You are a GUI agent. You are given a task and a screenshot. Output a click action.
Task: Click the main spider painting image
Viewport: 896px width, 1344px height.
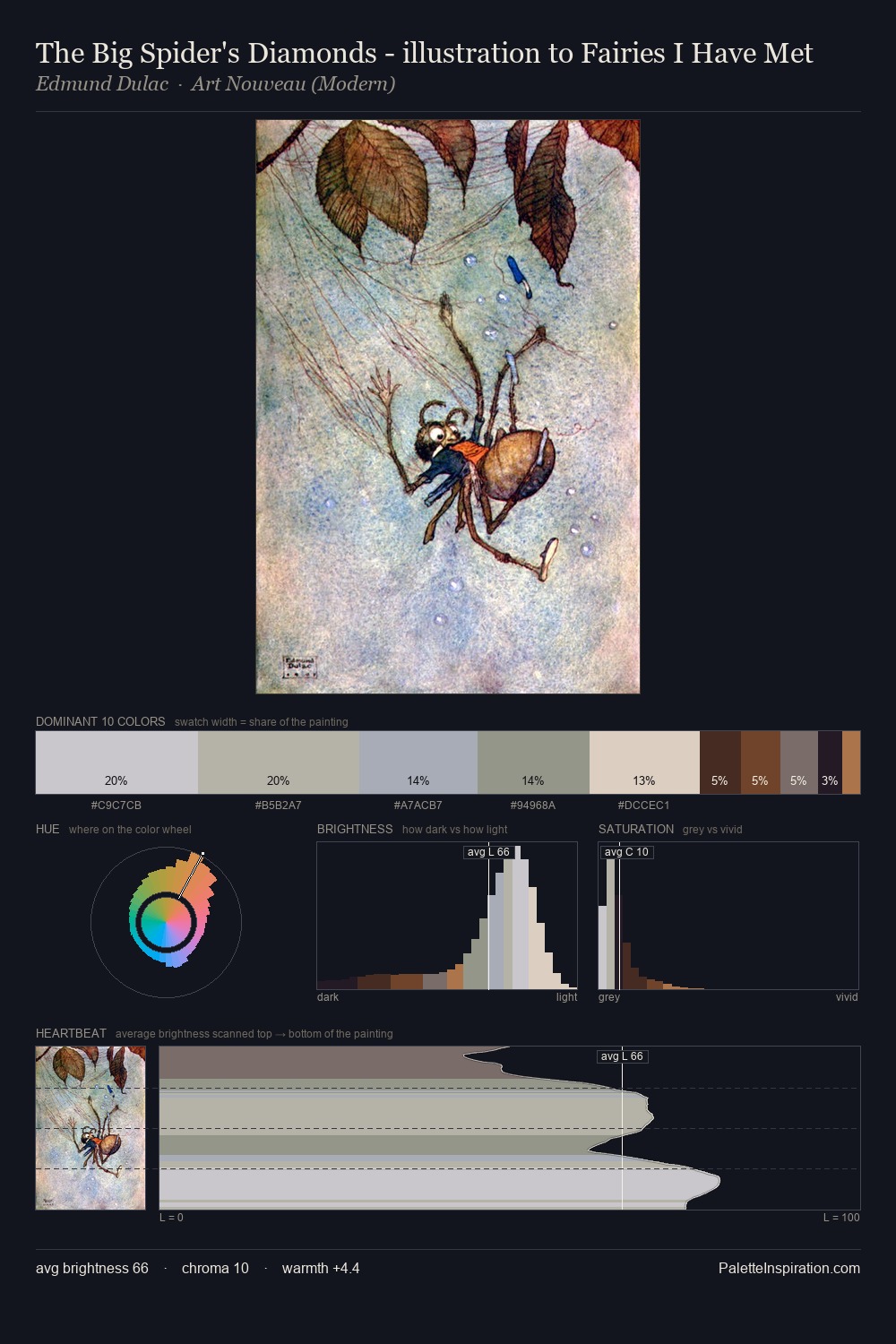(448, 407)
